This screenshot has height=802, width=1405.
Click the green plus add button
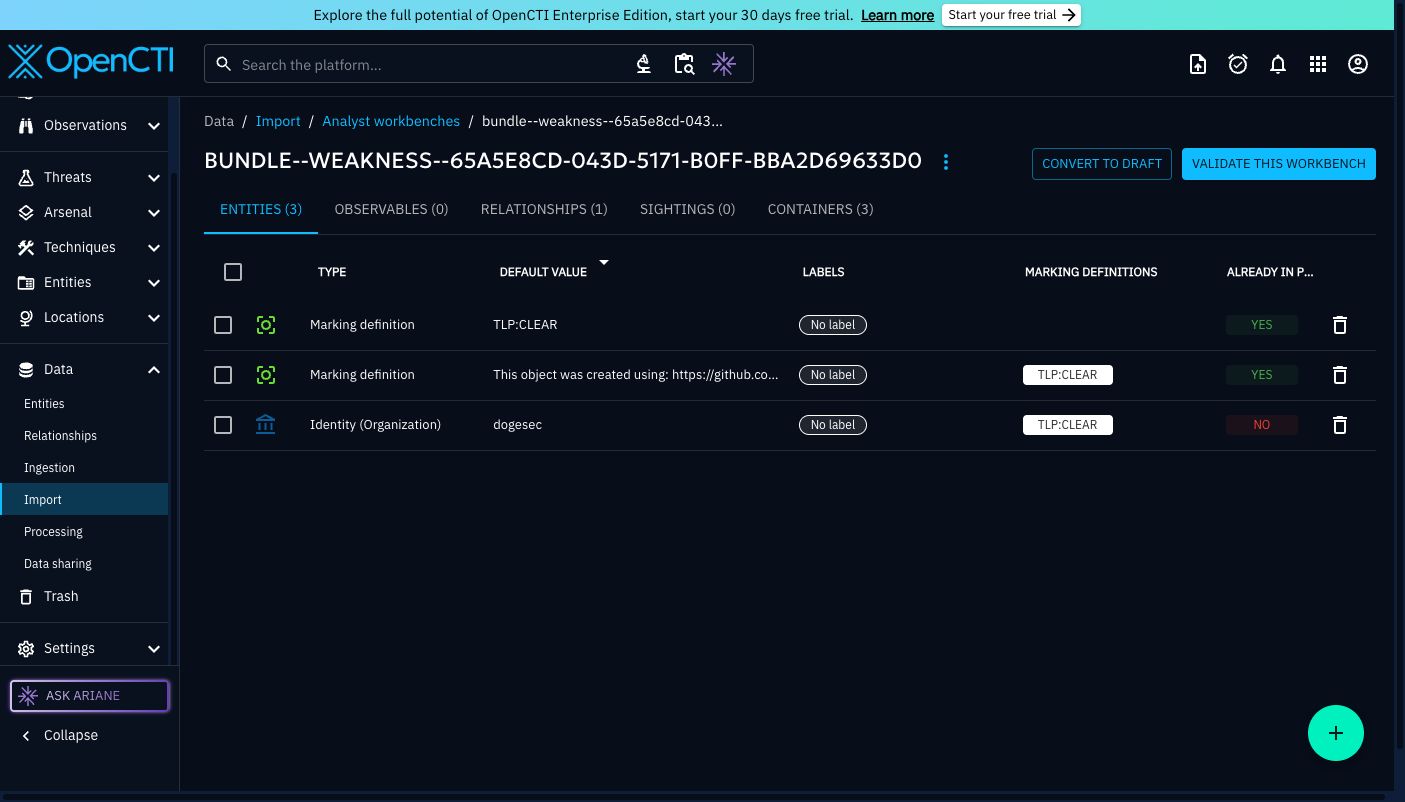pos(1335,733)
